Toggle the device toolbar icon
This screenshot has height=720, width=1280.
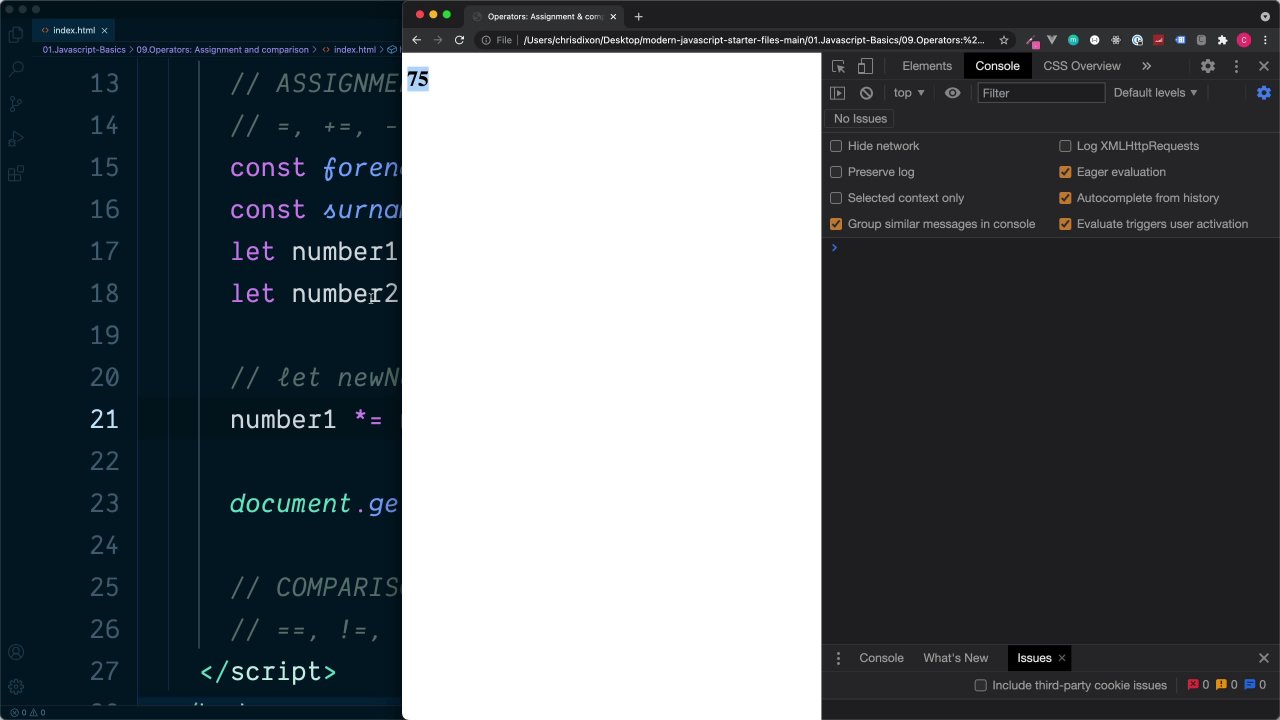(x=865, y=66)
